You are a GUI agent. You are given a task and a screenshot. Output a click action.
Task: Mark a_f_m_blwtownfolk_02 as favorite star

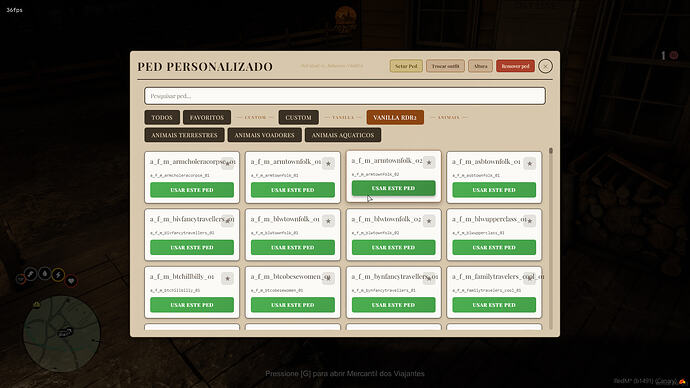pos(429,221)
